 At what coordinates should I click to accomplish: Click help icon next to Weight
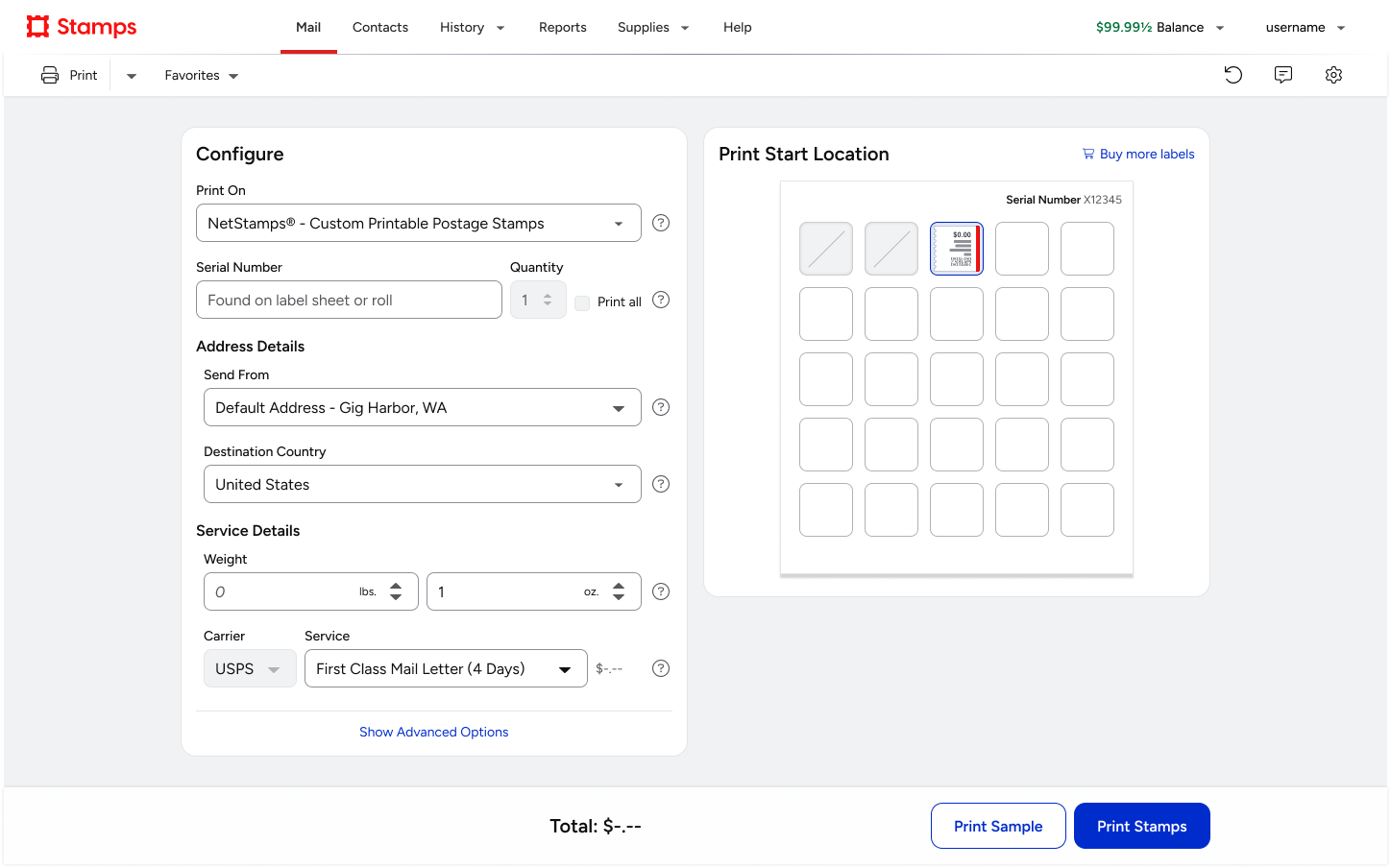tap(661, 591)
